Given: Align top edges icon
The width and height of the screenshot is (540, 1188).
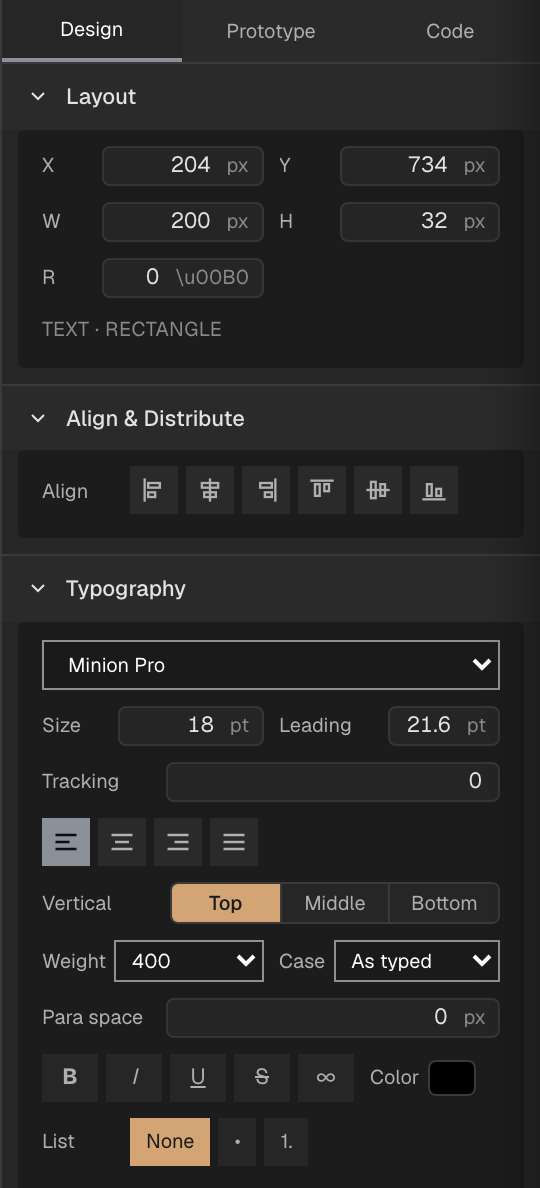Looking at the screenshot, I should 322,490.
